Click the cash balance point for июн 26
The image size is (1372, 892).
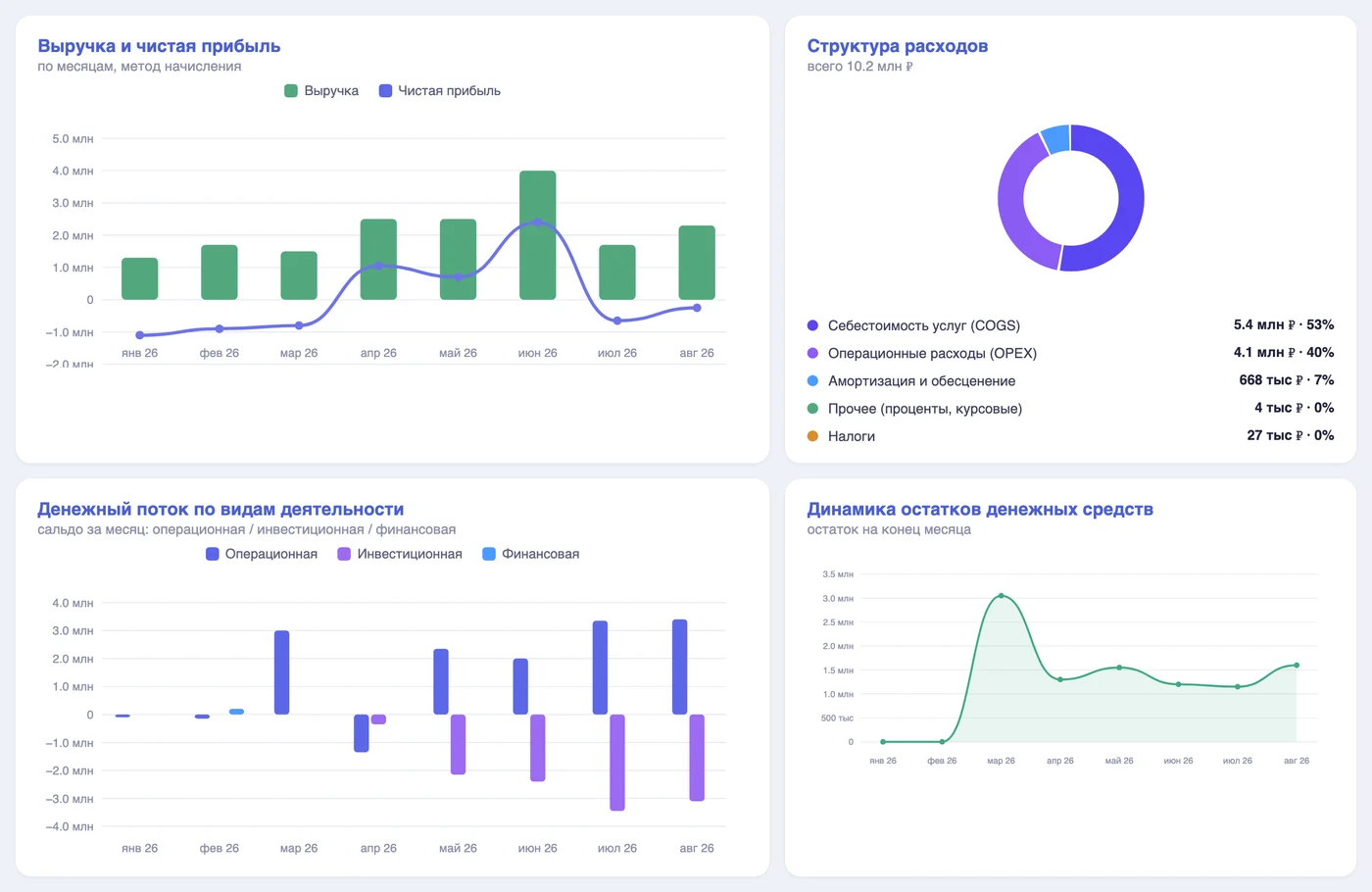1179,684
